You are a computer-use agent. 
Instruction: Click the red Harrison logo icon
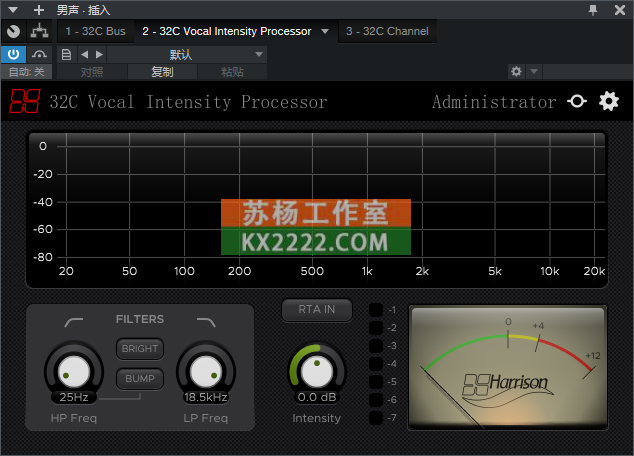[25, 101]
